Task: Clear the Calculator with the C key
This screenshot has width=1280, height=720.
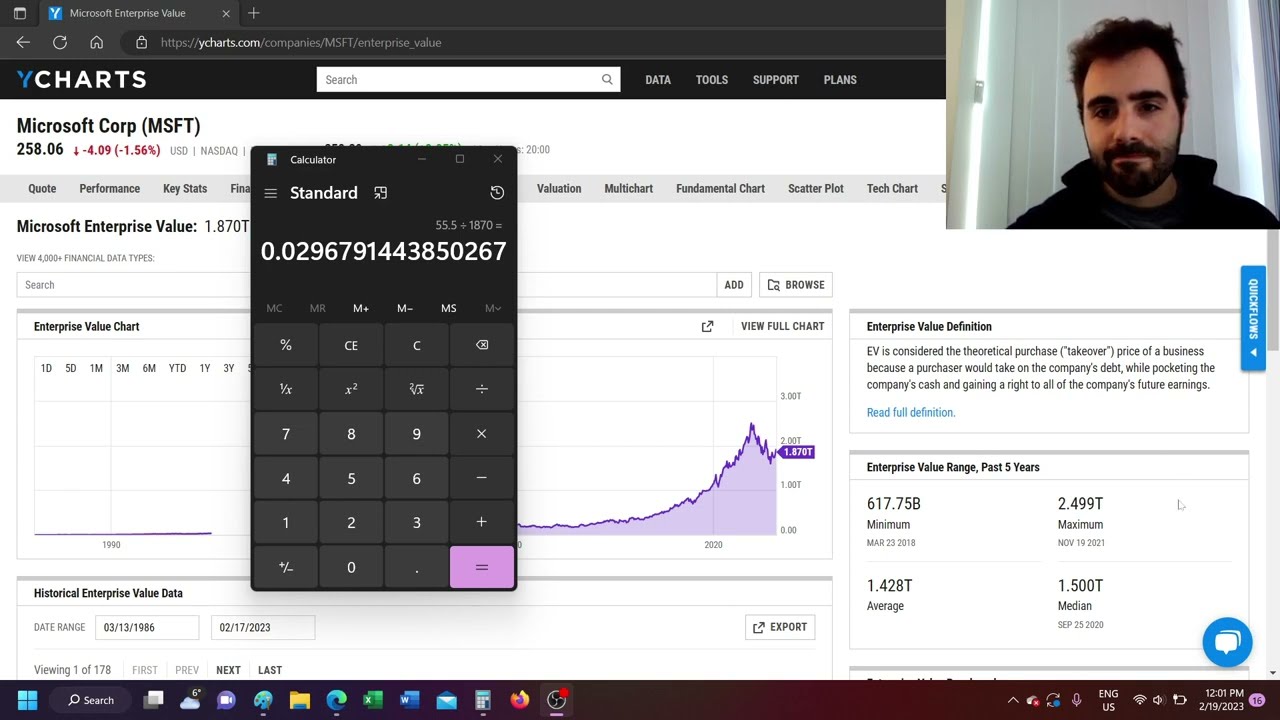Action: (417, 345)
